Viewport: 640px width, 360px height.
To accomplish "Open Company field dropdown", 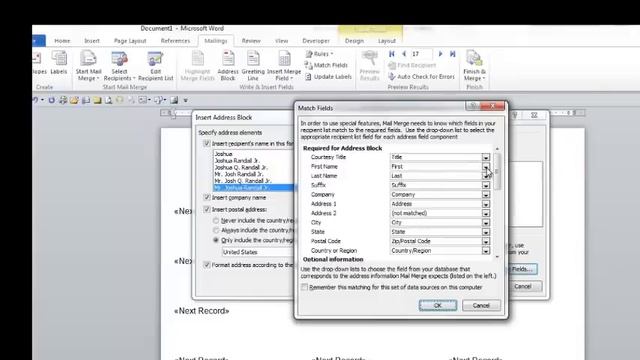I will (x=485, y=195).
